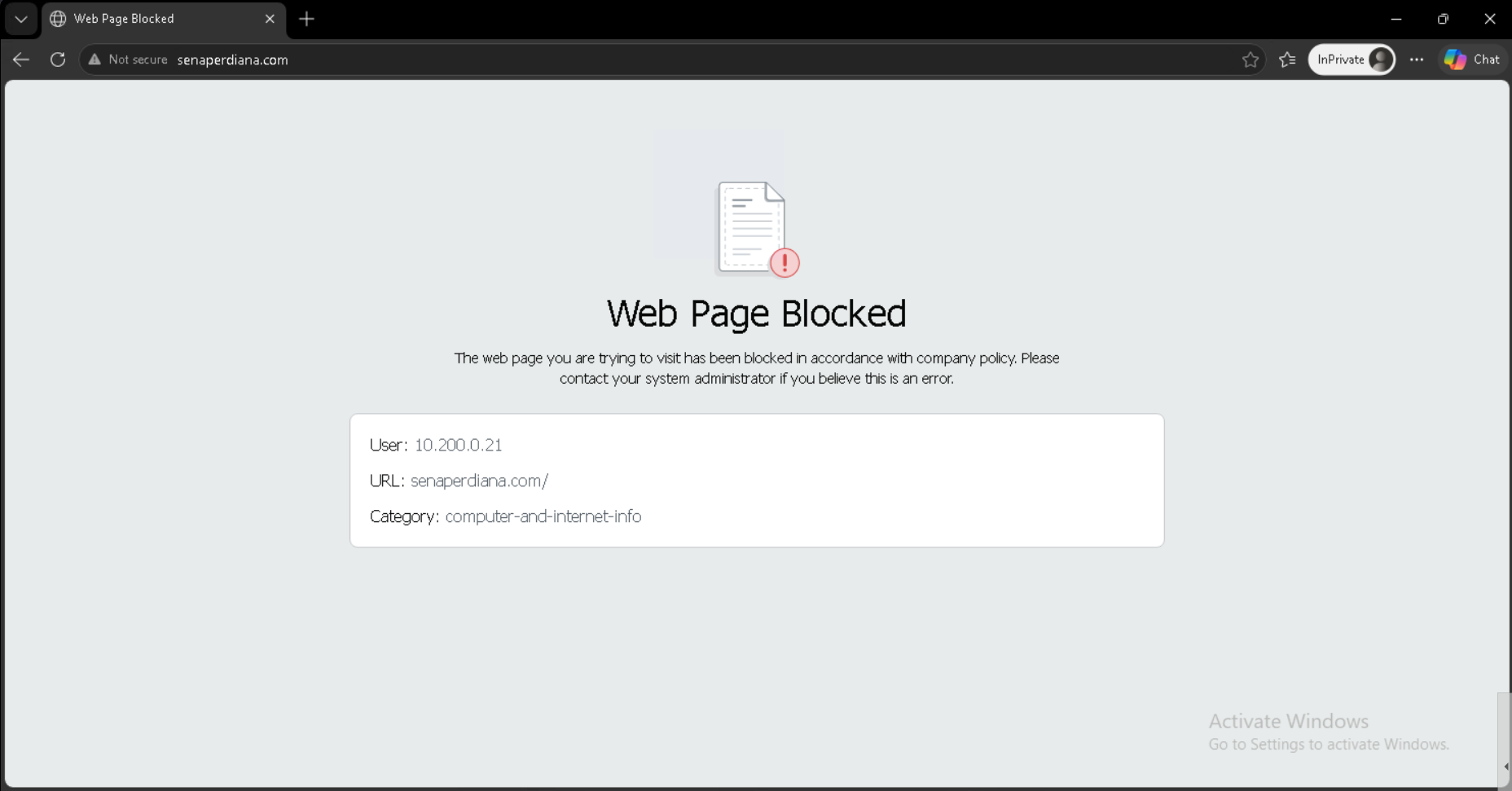Launch Copilot Chat in the toolbar

(1471, 59)
